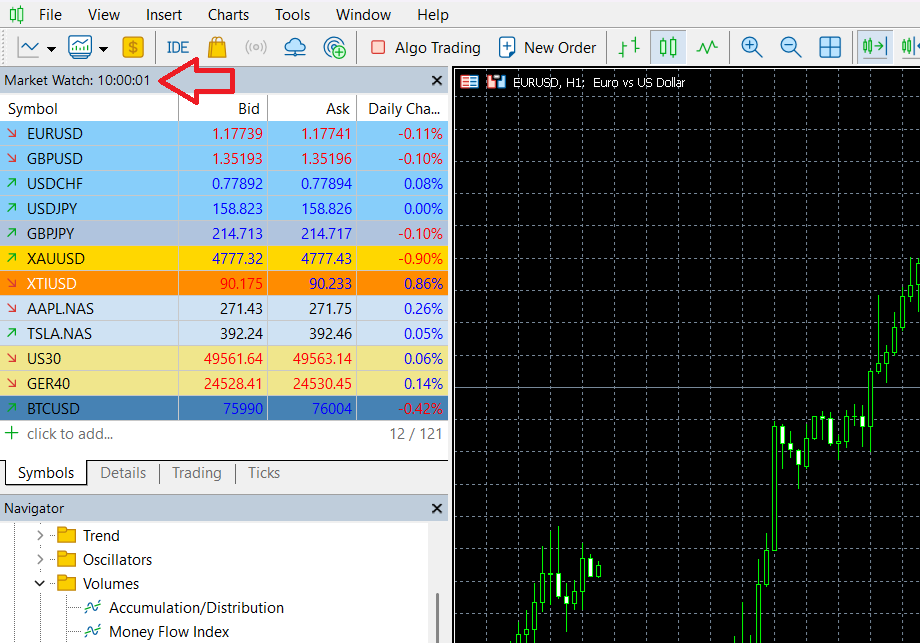
Task: Open the Market shopping bag icon
Action: pos(217,48)
